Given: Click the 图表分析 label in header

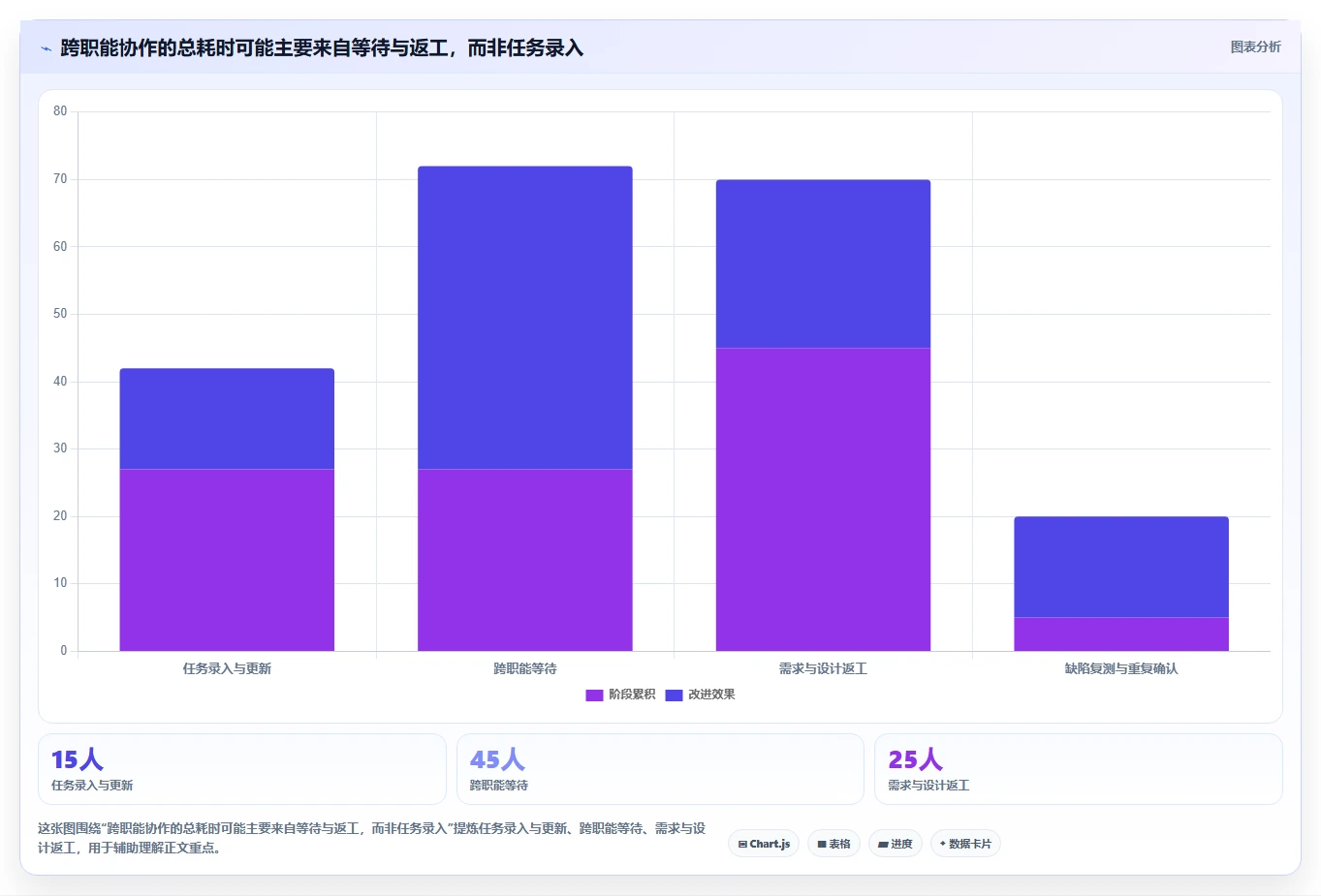Looking at the screenshot, I should pos(1255,46).
